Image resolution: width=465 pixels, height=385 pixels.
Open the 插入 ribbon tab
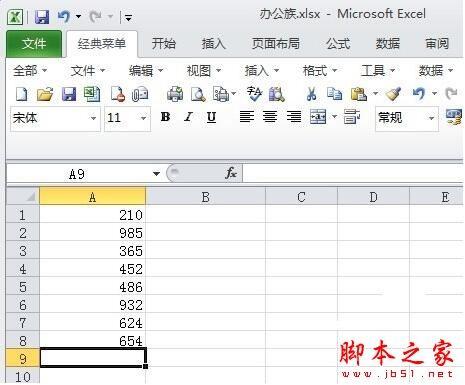[214, 44]
